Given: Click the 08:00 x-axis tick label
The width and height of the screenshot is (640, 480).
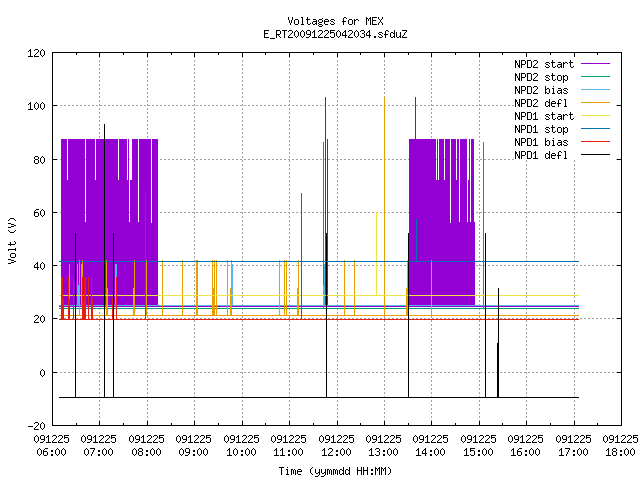Looking at the screenshot, I should (x=146, y=452).
